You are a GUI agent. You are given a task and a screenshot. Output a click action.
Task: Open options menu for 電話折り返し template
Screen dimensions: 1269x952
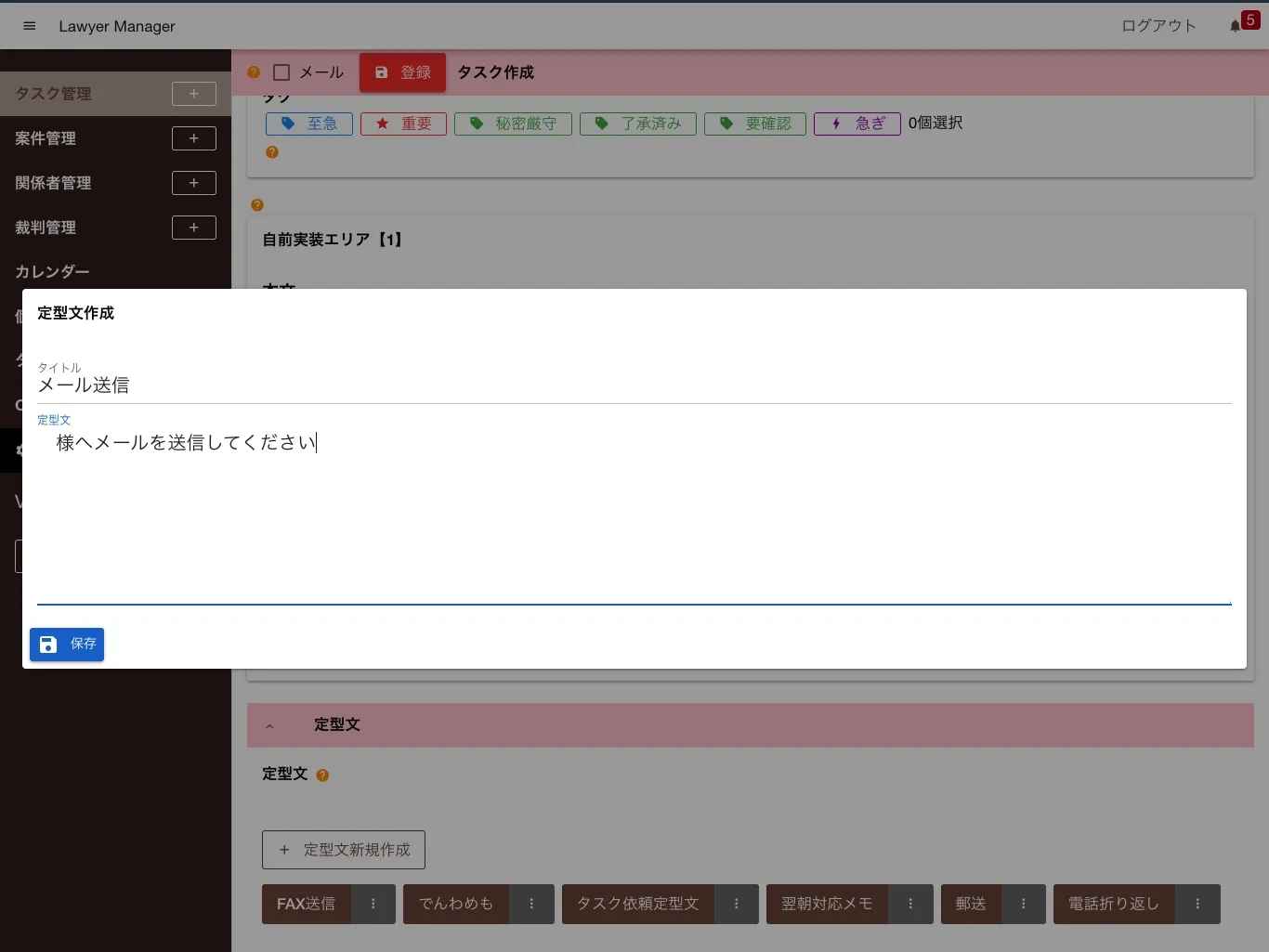click(x=1197, y=904)
